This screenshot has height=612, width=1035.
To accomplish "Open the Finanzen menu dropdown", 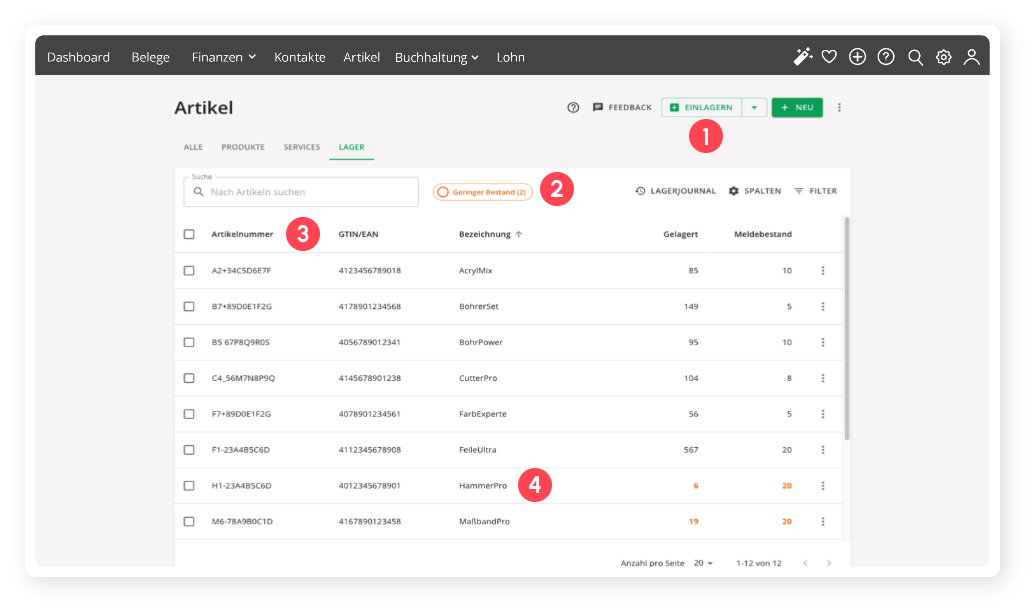I will coord(224,57).
